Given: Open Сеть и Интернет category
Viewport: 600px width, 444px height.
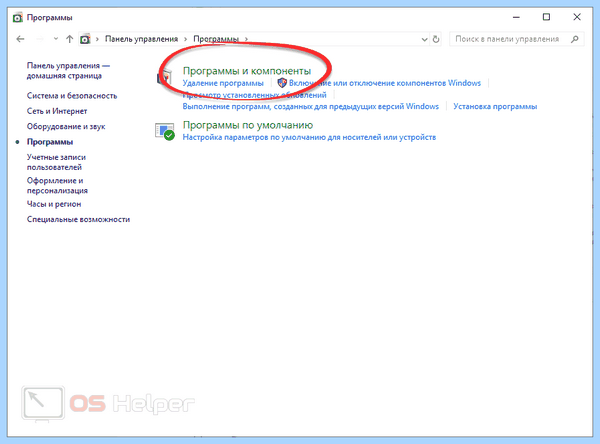Looking at the screenshot, I should pyautogui.click(x=57, y=111).
